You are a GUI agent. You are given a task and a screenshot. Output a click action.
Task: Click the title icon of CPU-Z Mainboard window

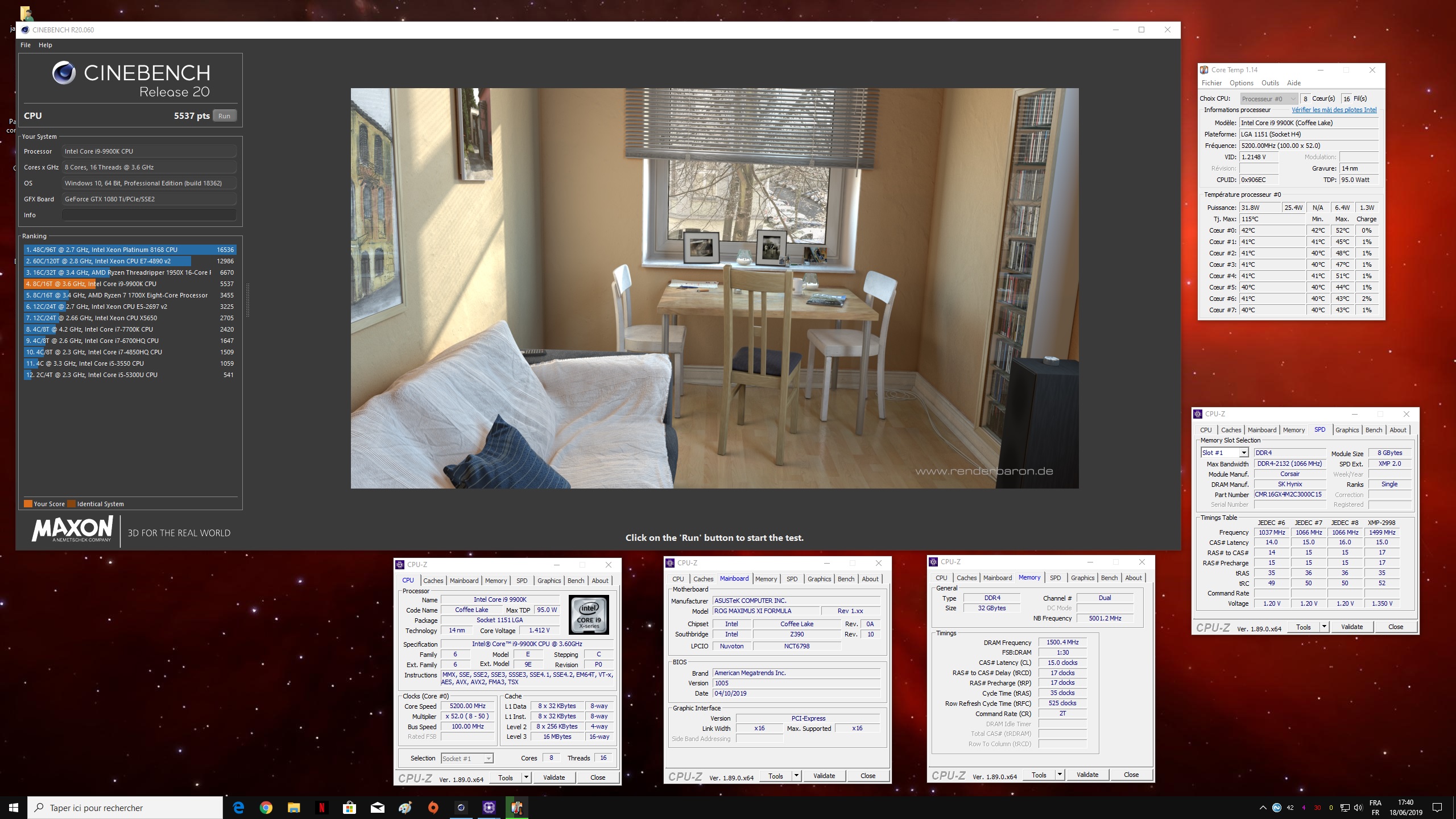click(x=671, y=563)
